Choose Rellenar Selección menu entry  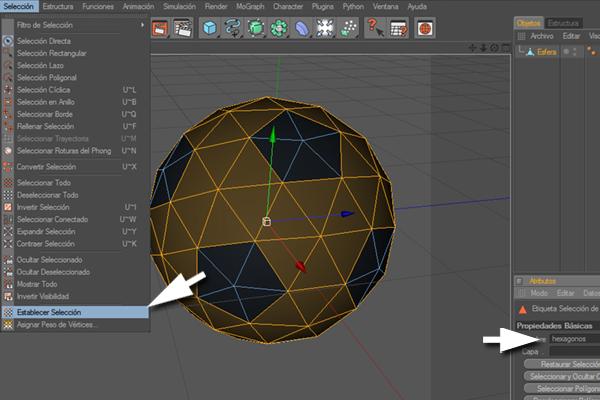75,126
